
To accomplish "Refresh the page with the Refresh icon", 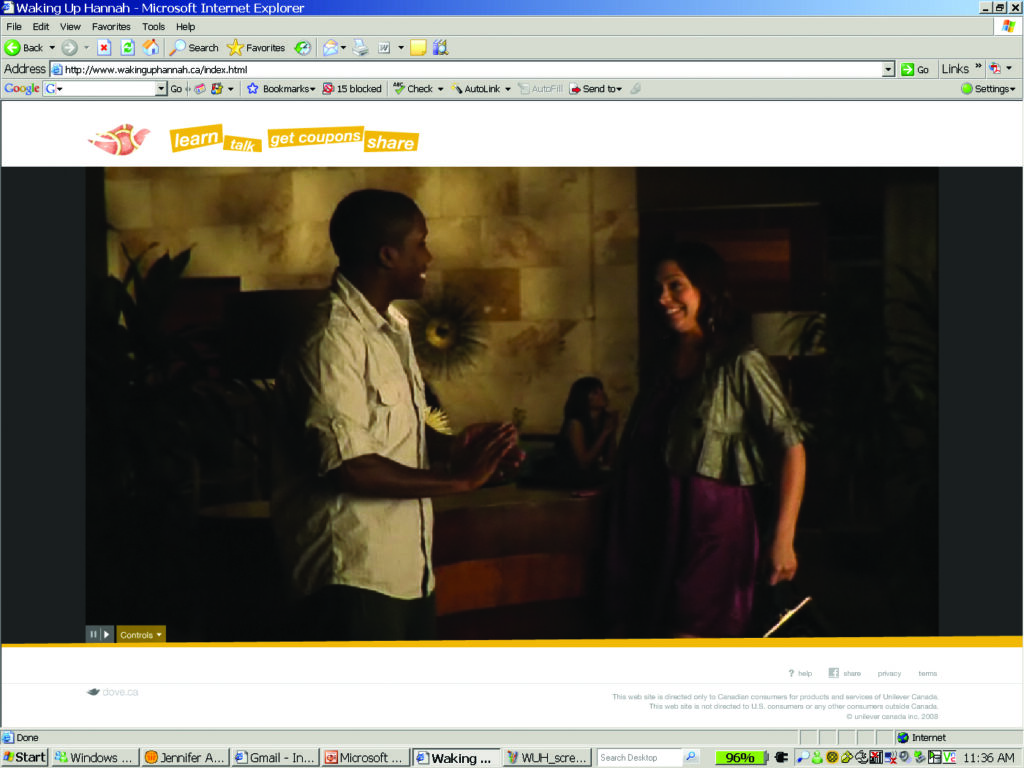I will (x=128, y=48).
